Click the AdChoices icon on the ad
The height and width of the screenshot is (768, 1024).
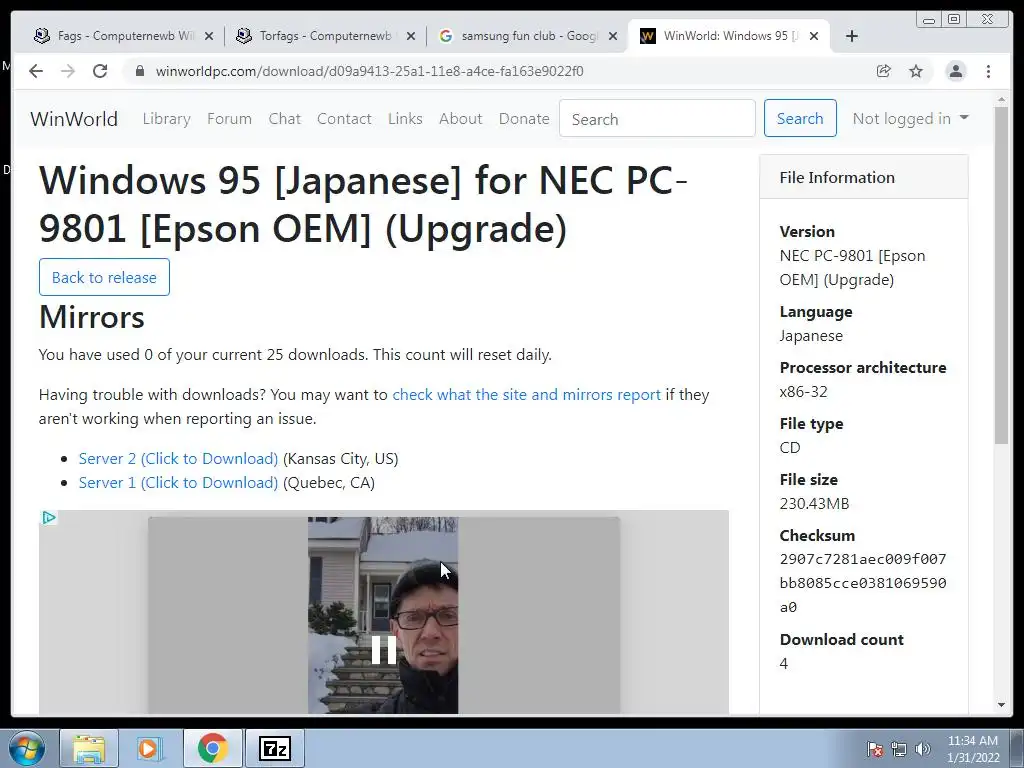click(x=49, y=518)
